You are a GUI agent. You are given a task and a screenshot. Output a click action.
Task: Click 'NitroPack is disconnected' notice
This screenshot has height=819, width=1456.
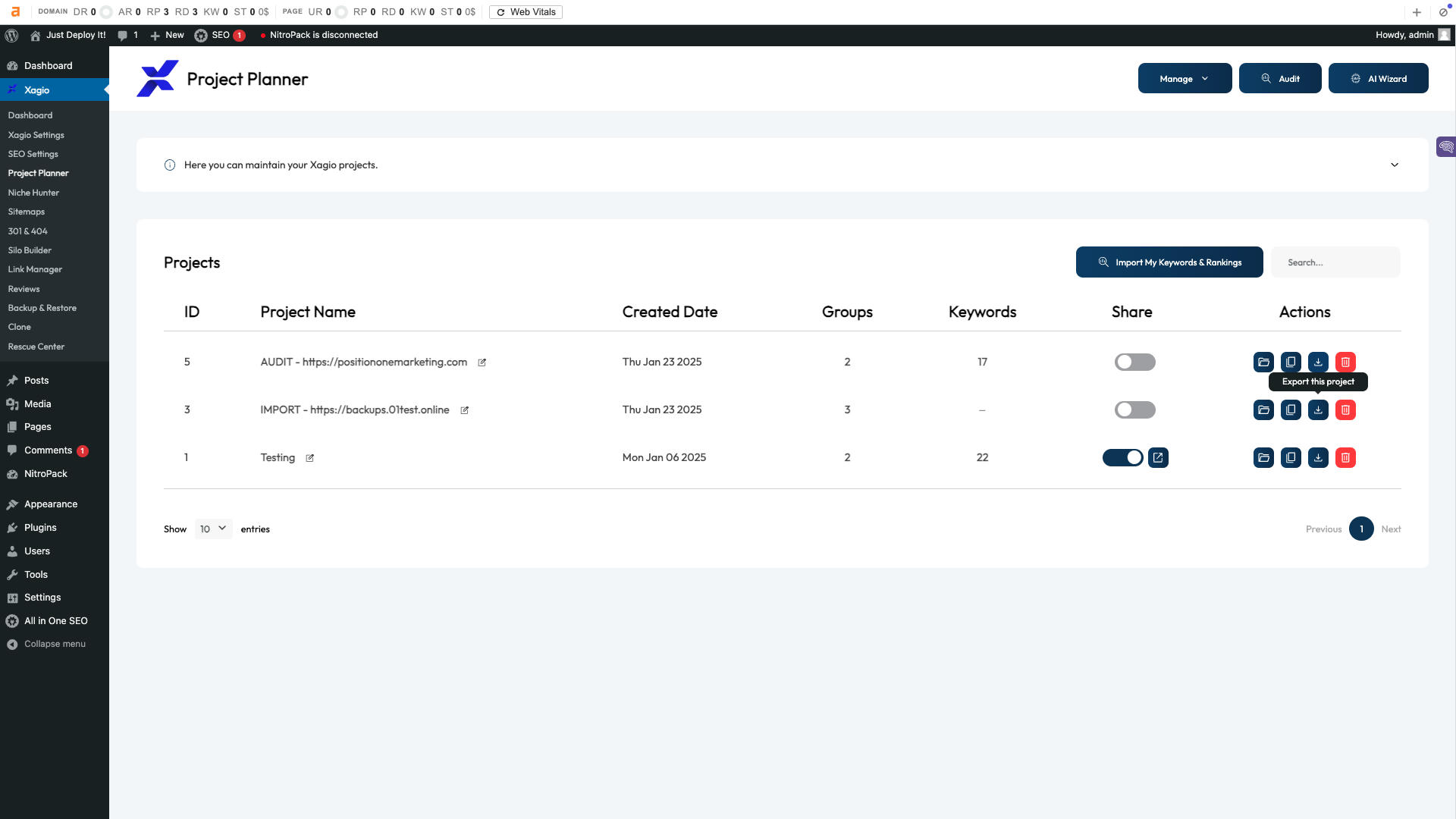(x=324, y=35)
